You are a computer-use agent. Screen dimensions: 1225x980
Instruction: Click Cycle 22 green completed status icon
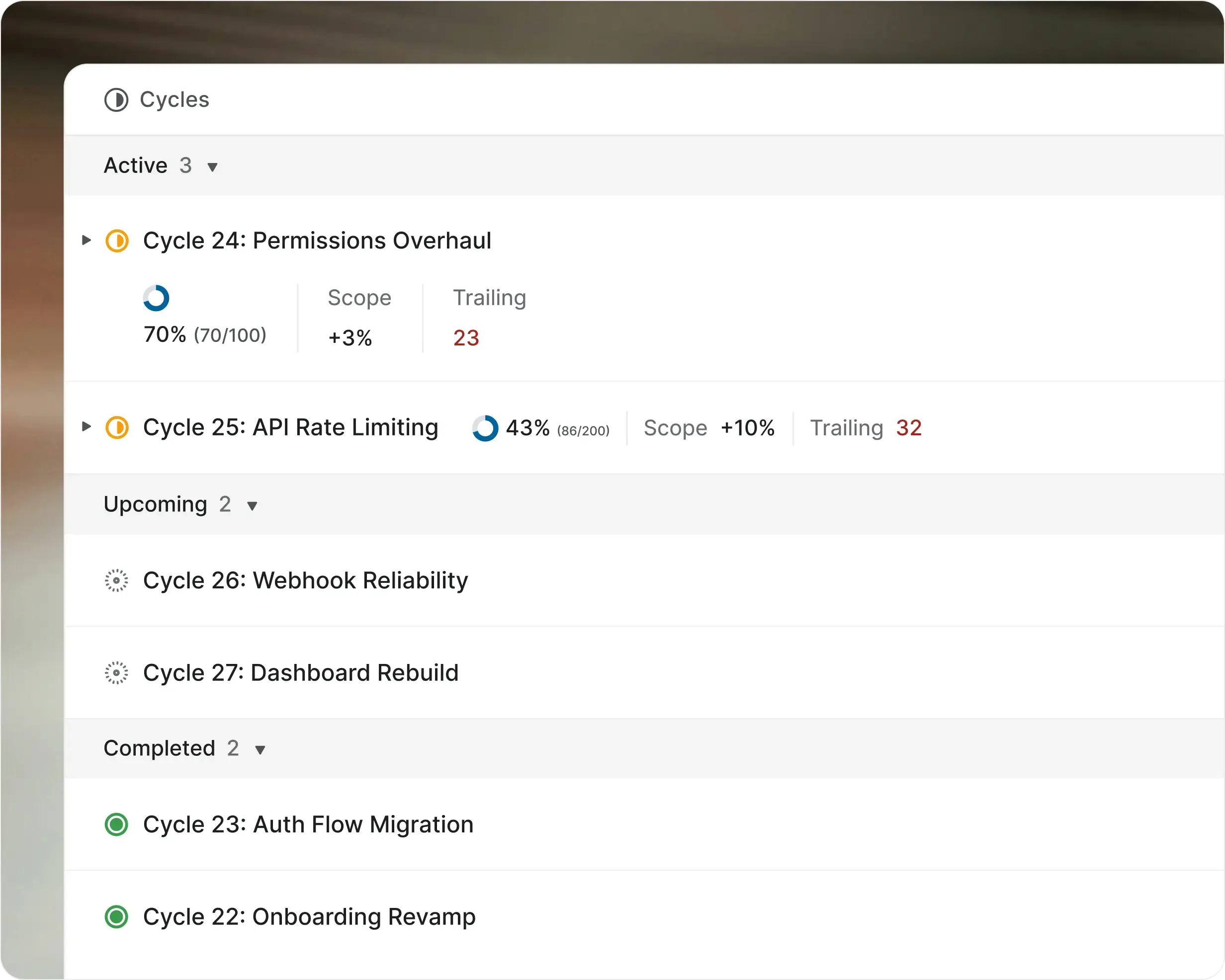tap(116, 916)
